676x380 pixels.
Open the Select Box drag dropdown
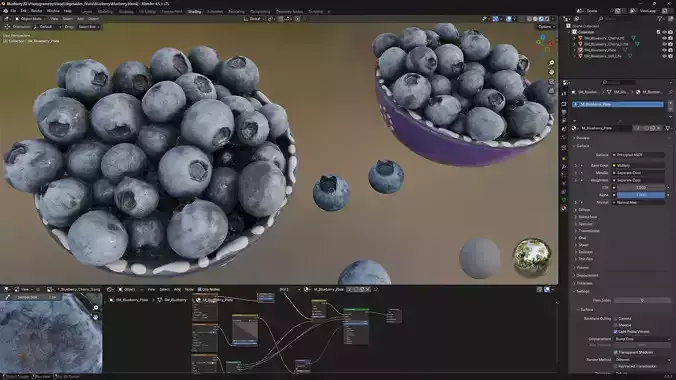88,27
